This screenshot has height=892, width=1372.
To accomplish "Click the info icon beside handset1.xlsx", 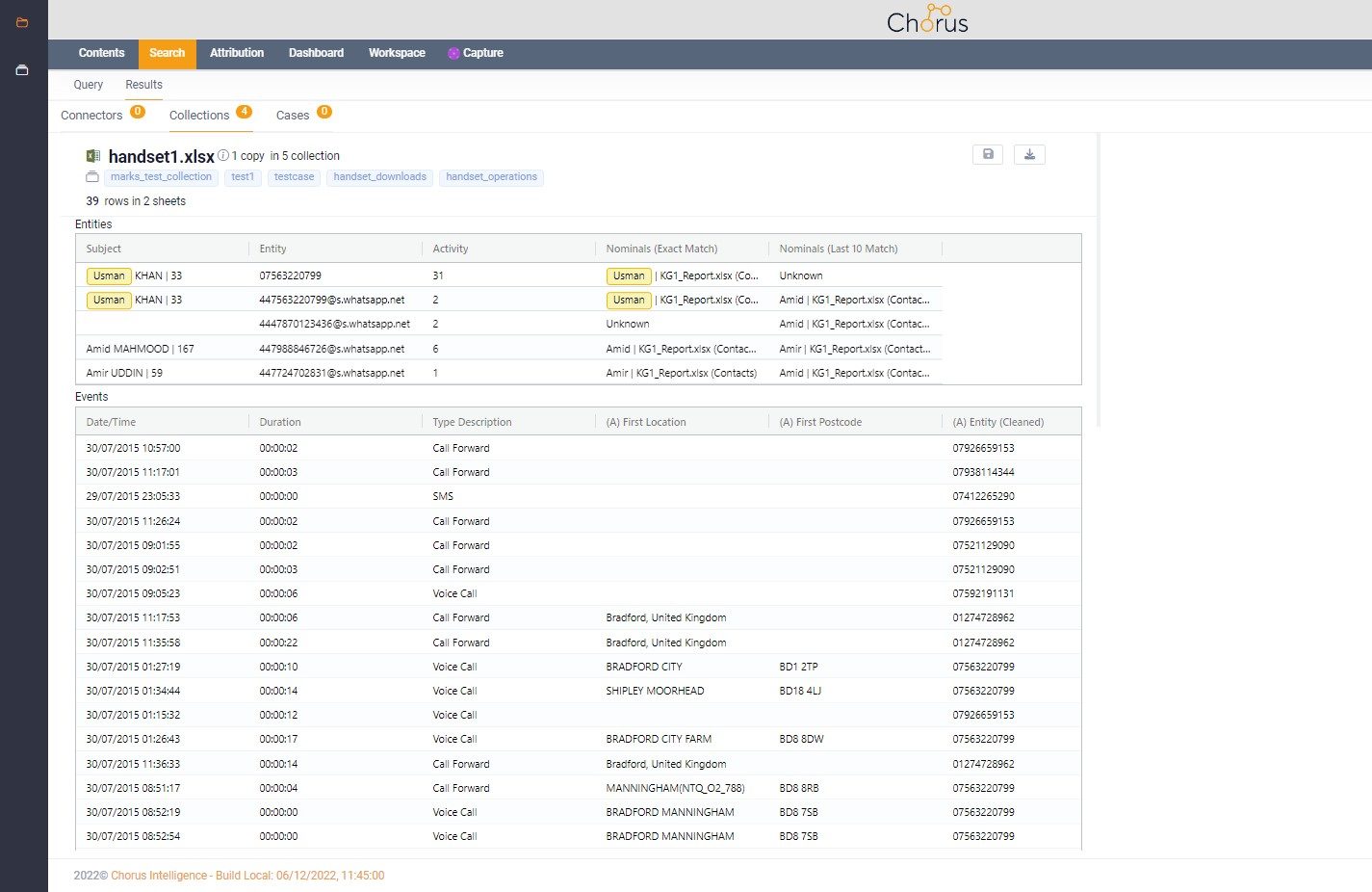I will pyautogui.click(x=223, y=155).
